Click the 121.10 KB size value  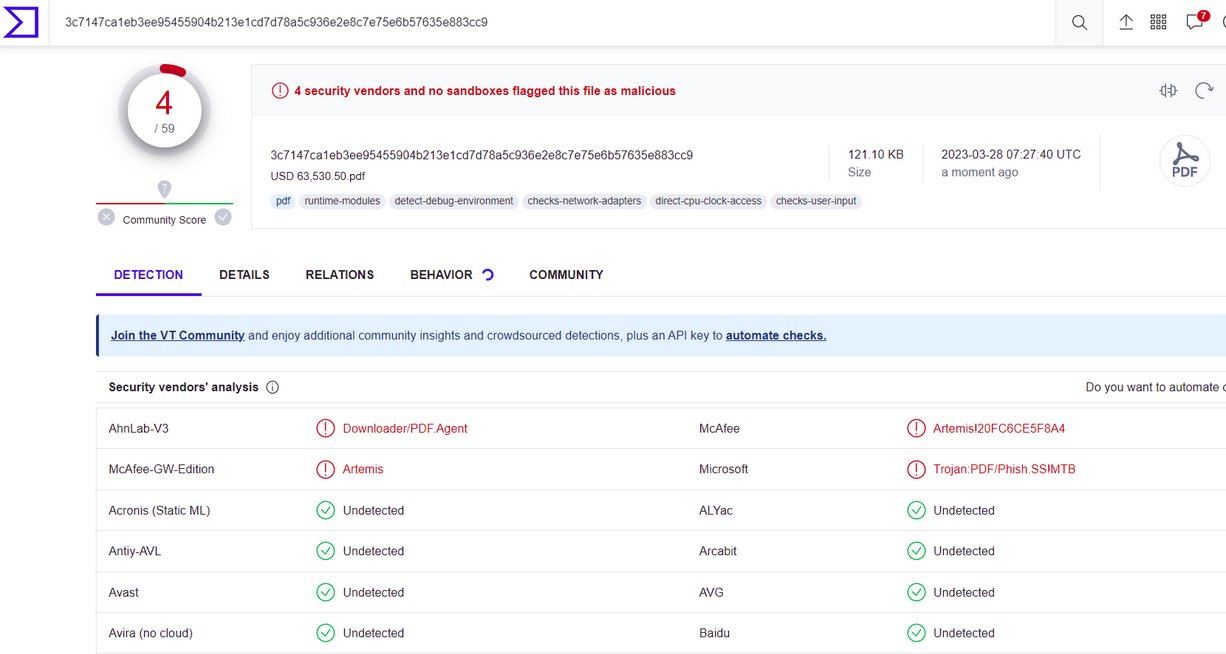click(876, 155)
